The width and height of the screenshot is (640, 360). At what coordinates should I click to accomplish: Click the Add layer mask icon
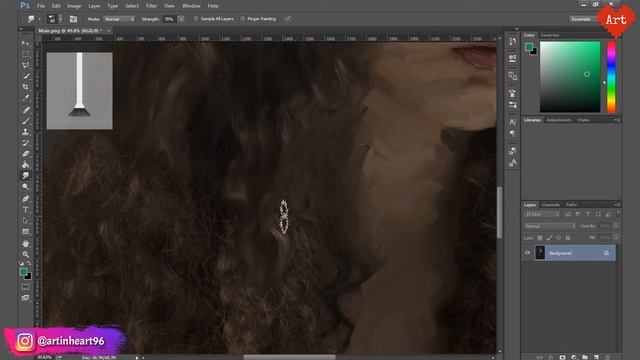(562, 357)
